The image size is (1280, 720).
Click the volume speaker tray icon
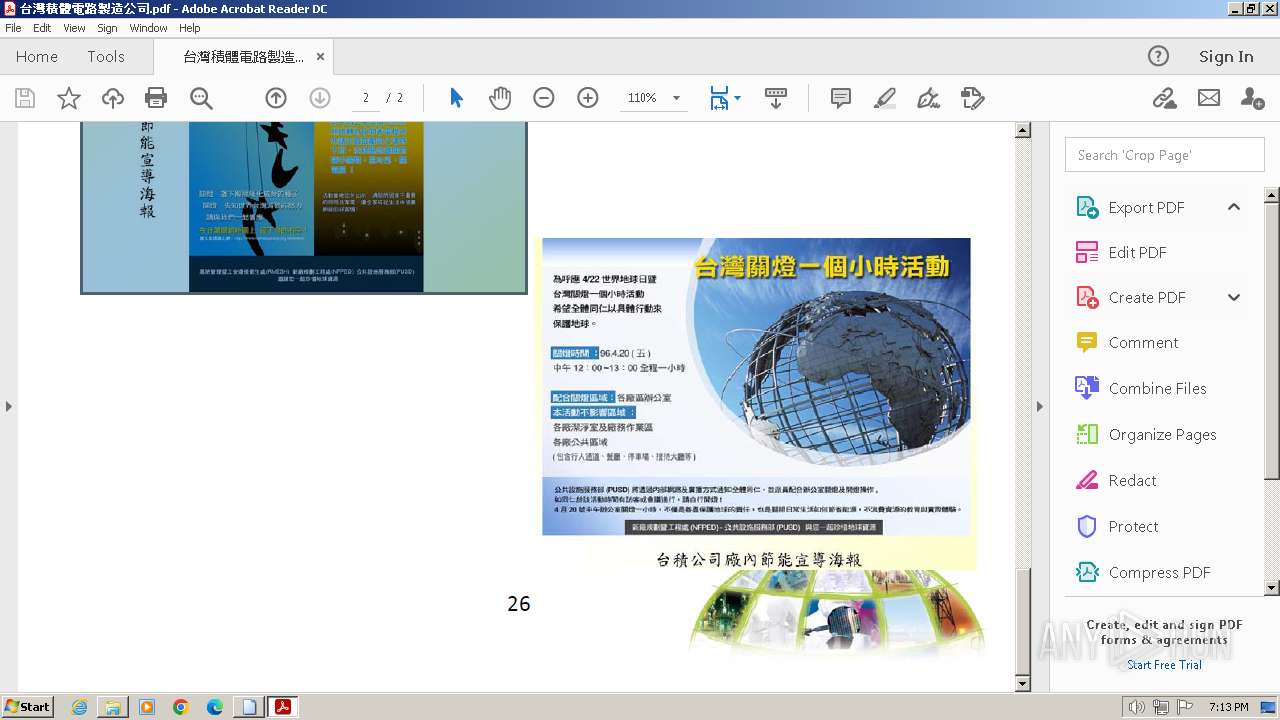[1136, 707]
